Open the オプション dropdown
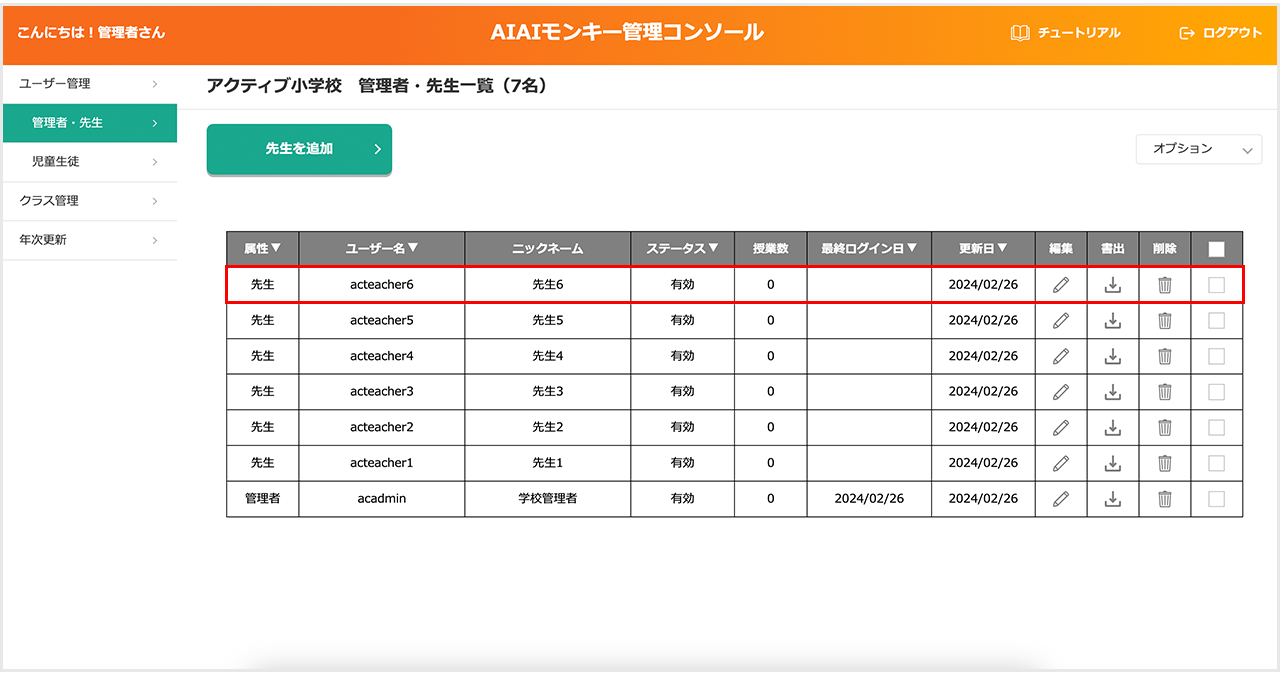The height and width of the screenshot is (675, 1280). pyautogui.click(x=1198, y=149)
